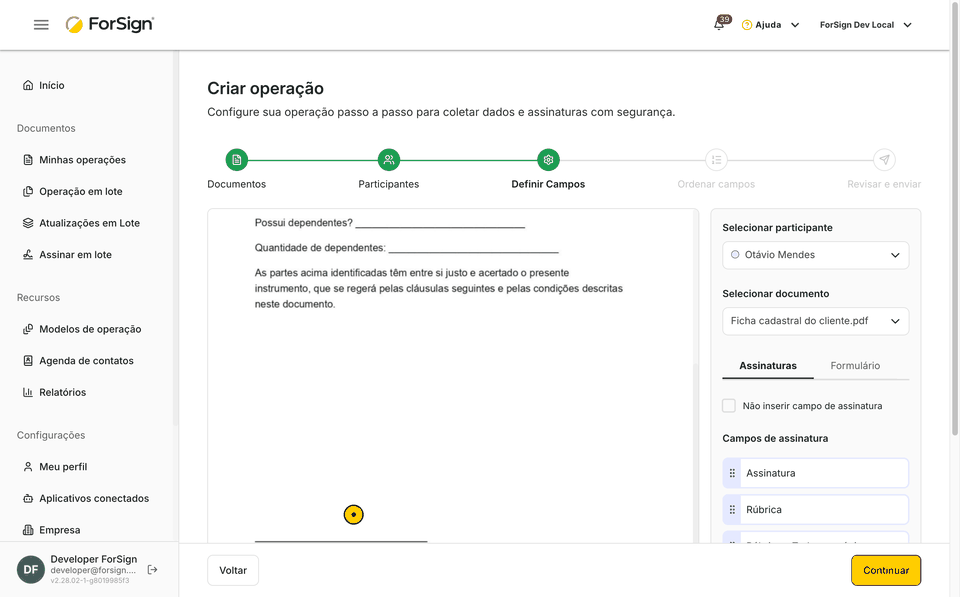Screen dimensions: 960x597
Task: Click Modelos de operação icon
Action: coord(28,329)
